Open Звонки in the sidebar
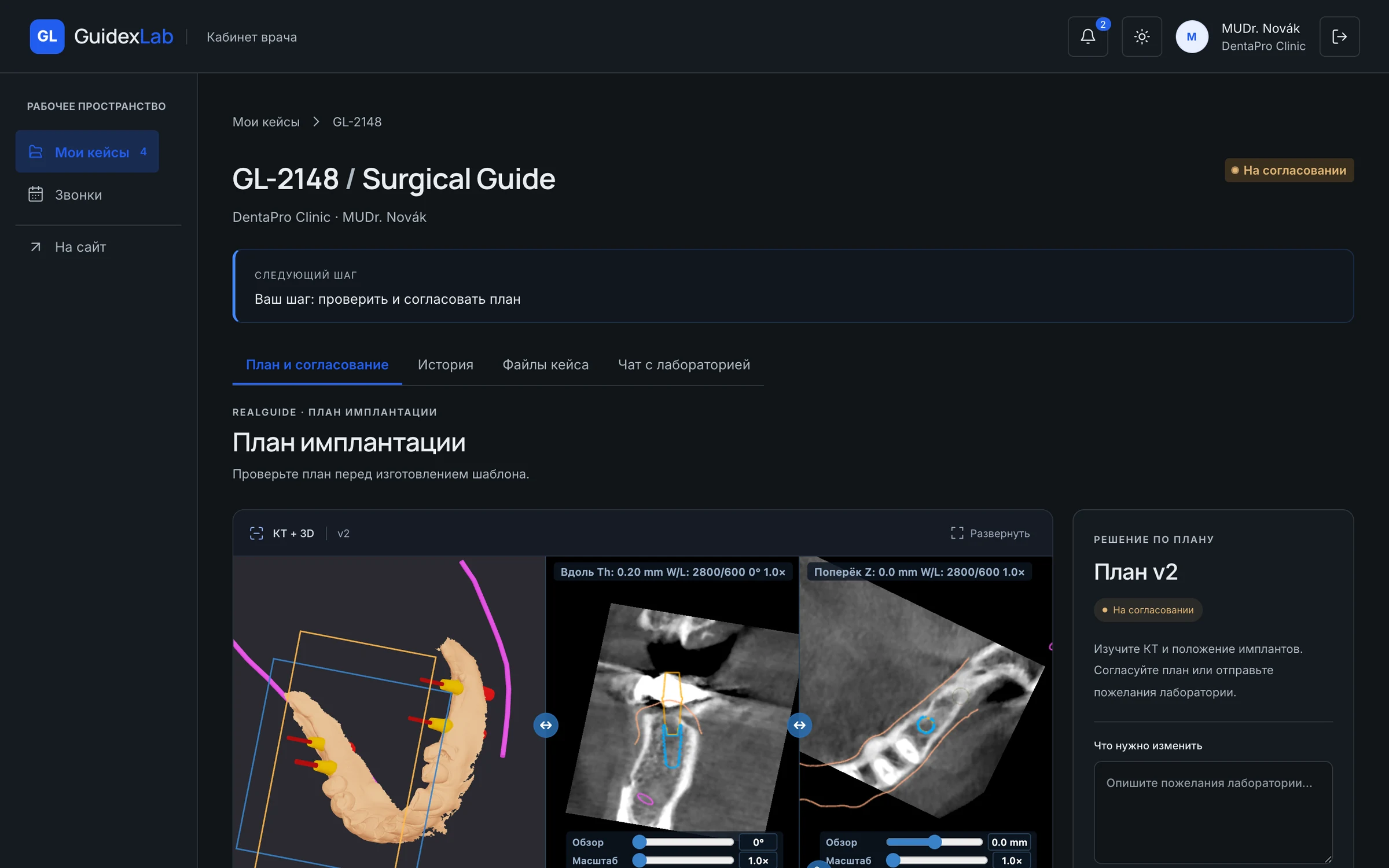 (x=78, y=194)
